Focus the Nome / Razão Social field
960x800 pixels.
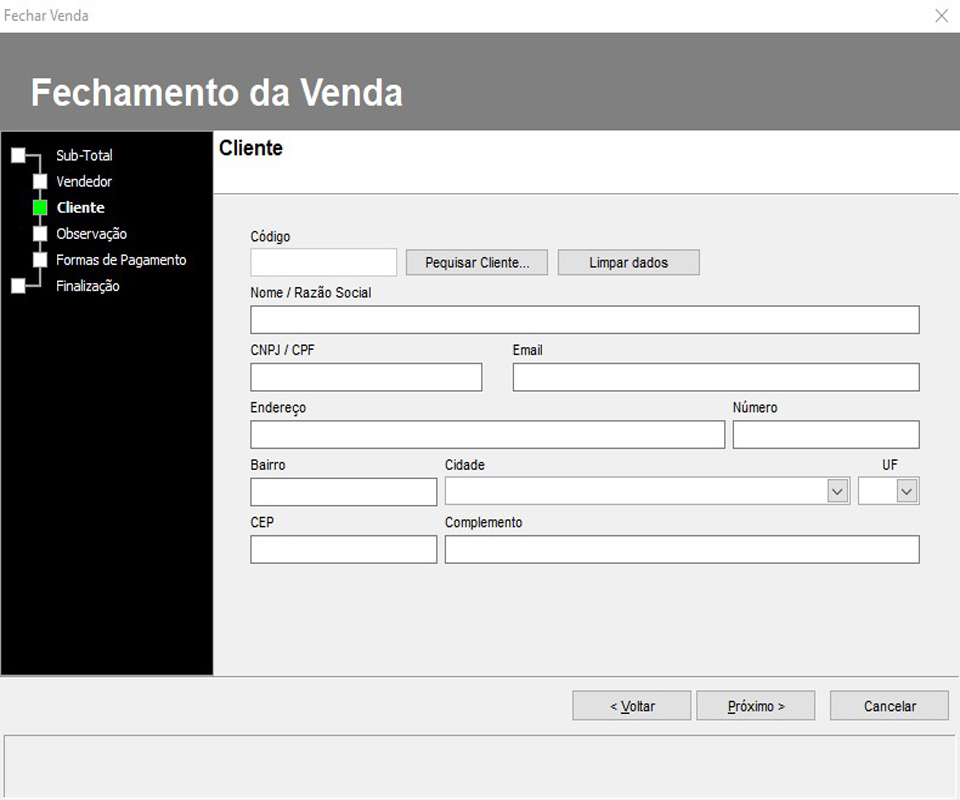click(584, 319)
